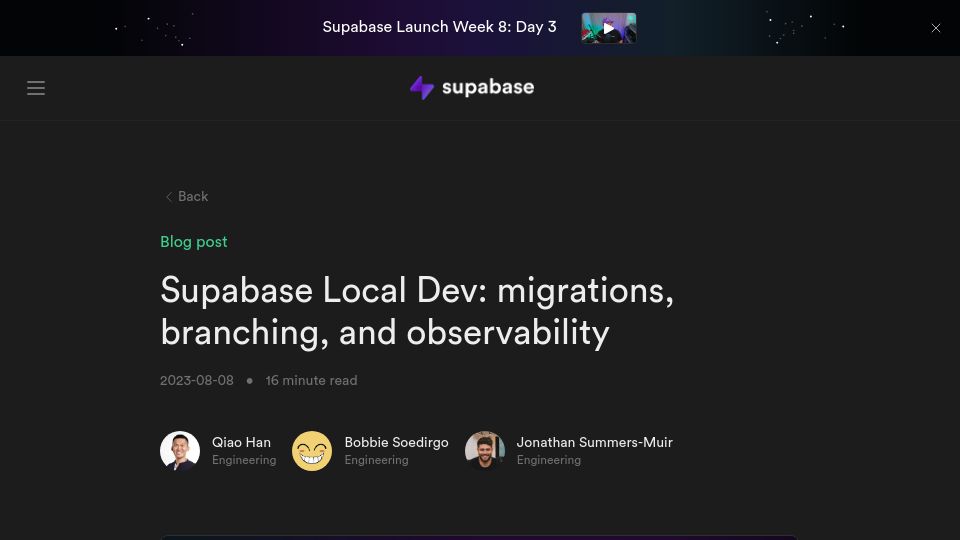Viewport: 960px width, 540px height.
Task: Click the back chevron arrow icon
Action: coord(168,197)
